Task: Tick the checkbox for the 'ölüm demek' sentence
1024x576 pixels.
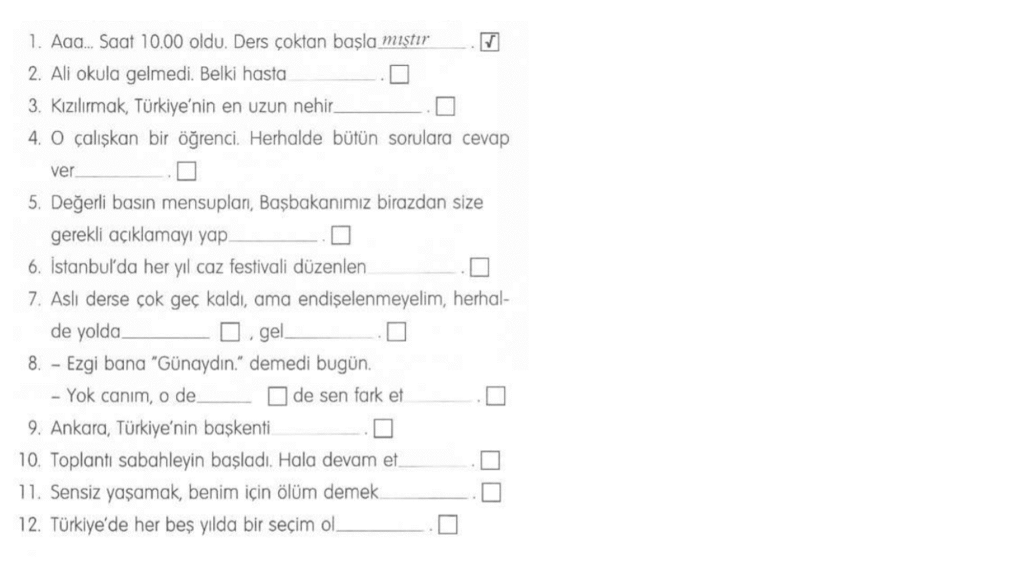Action: (x=490, y=492)
